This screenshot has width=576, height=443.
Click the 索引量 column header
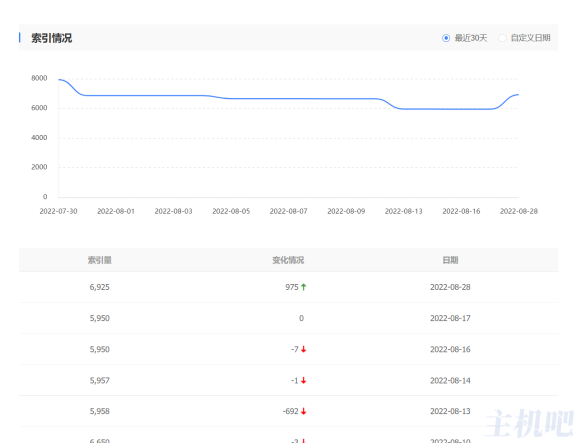100,260
